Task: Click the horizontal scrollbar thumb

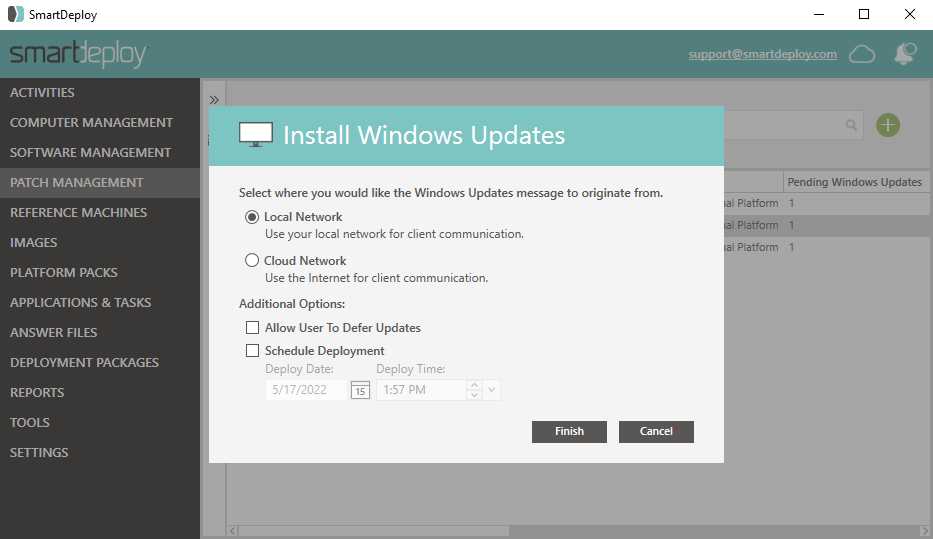Action: (x=374, y=531)
